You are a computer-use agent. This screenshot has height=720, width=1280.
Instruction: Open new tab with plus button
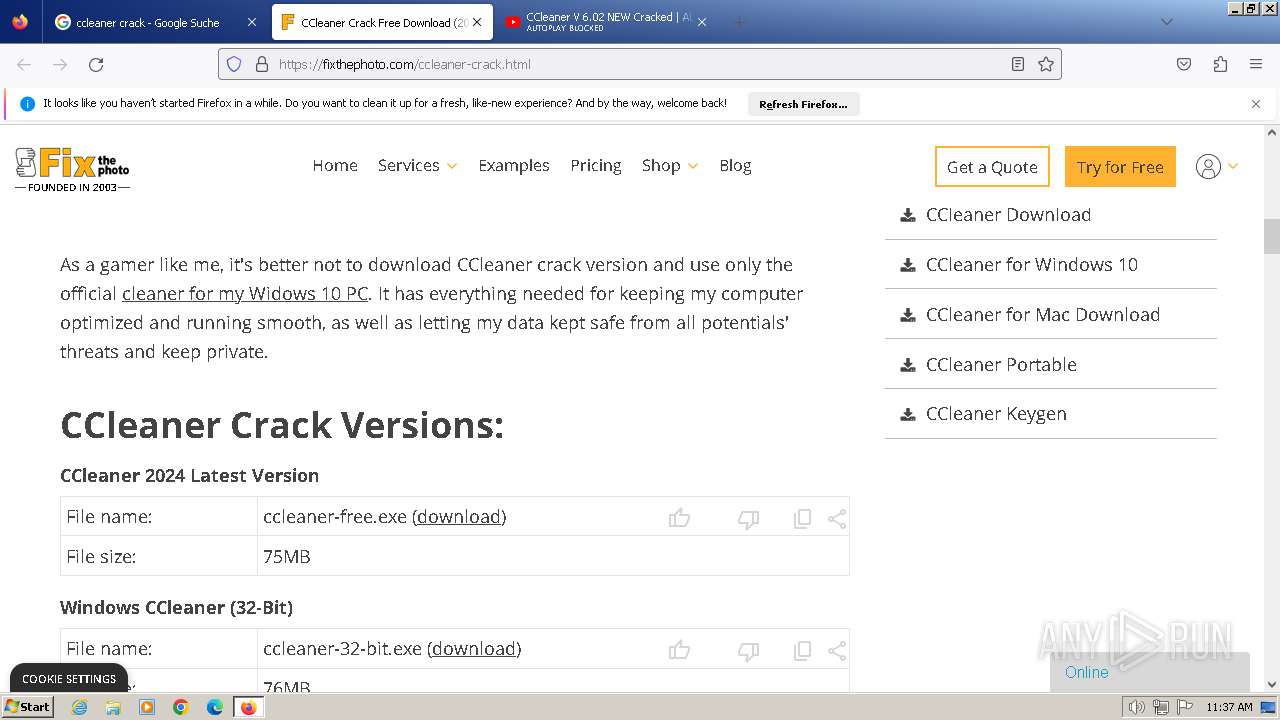coord(739,22)
